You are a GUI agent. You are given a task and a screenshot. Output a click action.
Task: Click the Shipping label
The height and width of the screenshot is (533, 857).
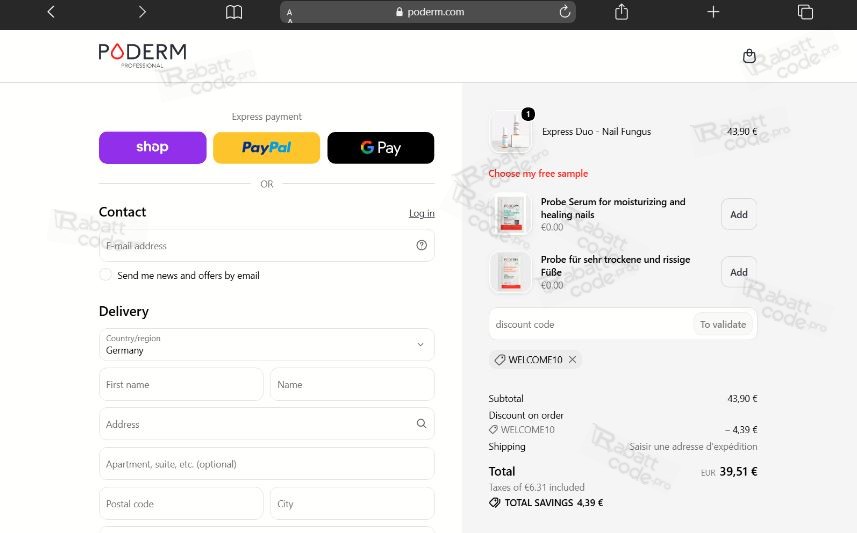[x=507, y=447]
